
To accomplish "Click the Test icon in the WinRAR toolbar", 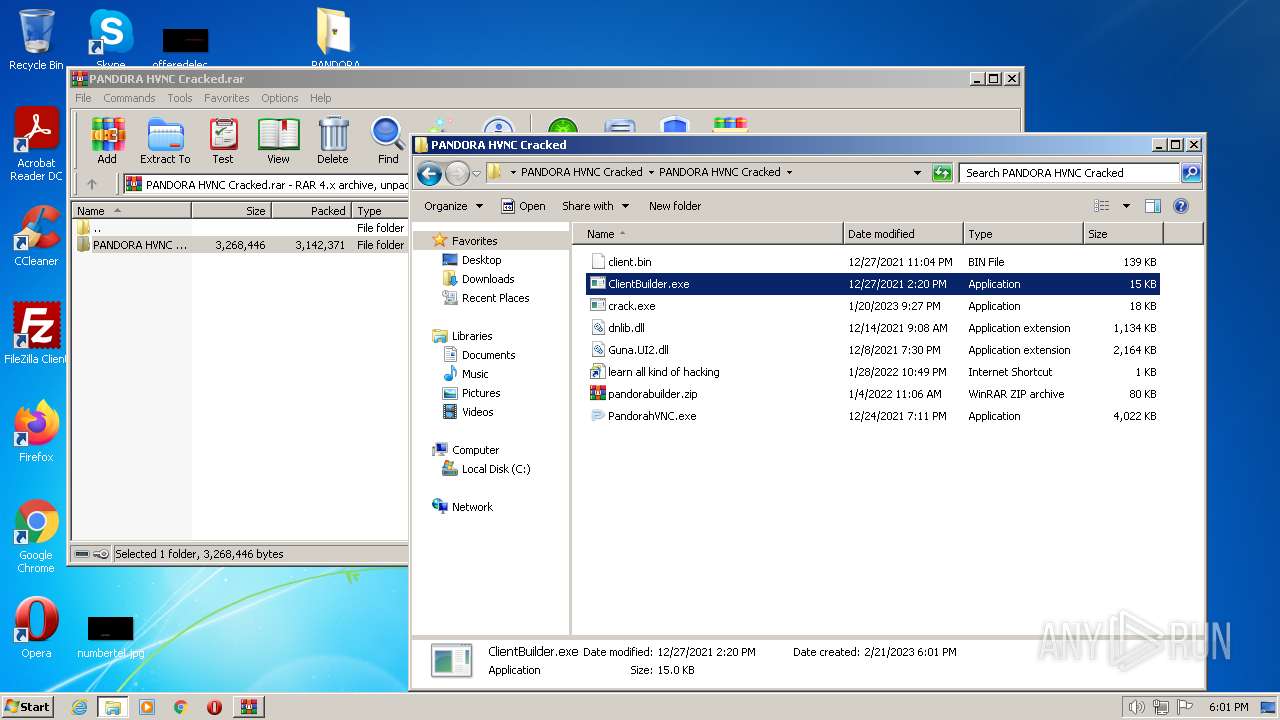I will click(223, 140).
